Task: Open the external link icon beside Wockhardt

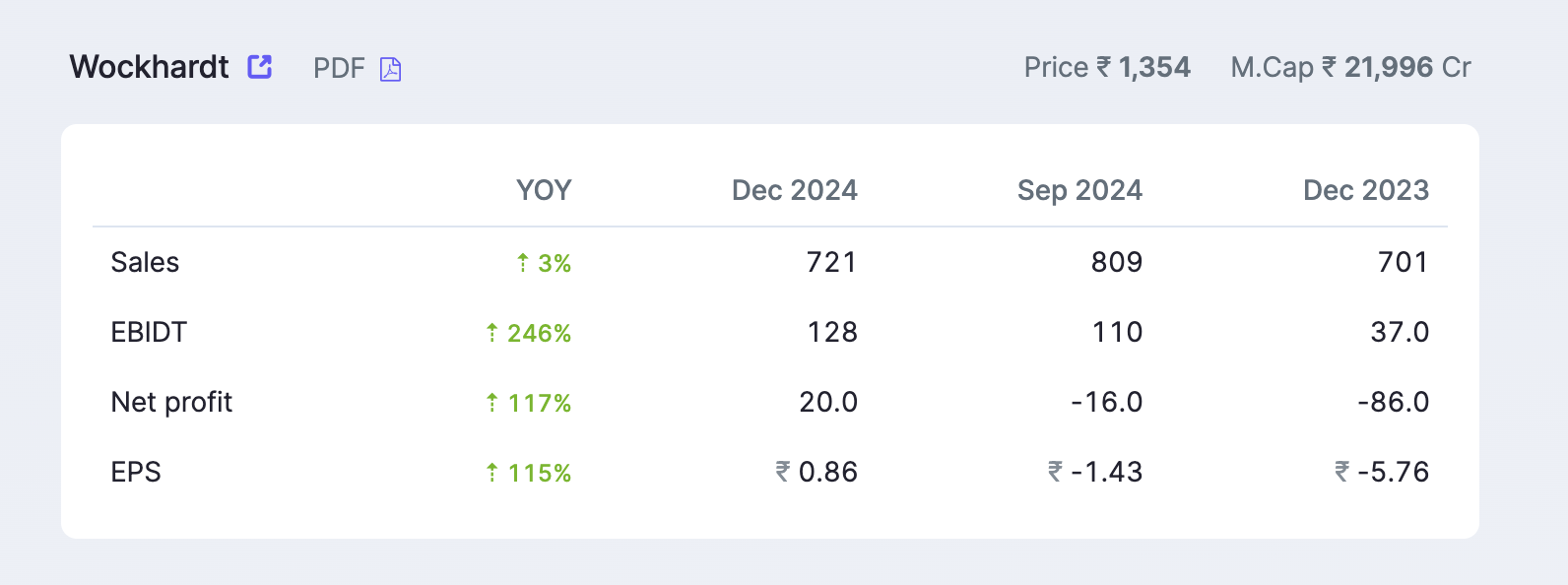Action: (x=259, y=66)
